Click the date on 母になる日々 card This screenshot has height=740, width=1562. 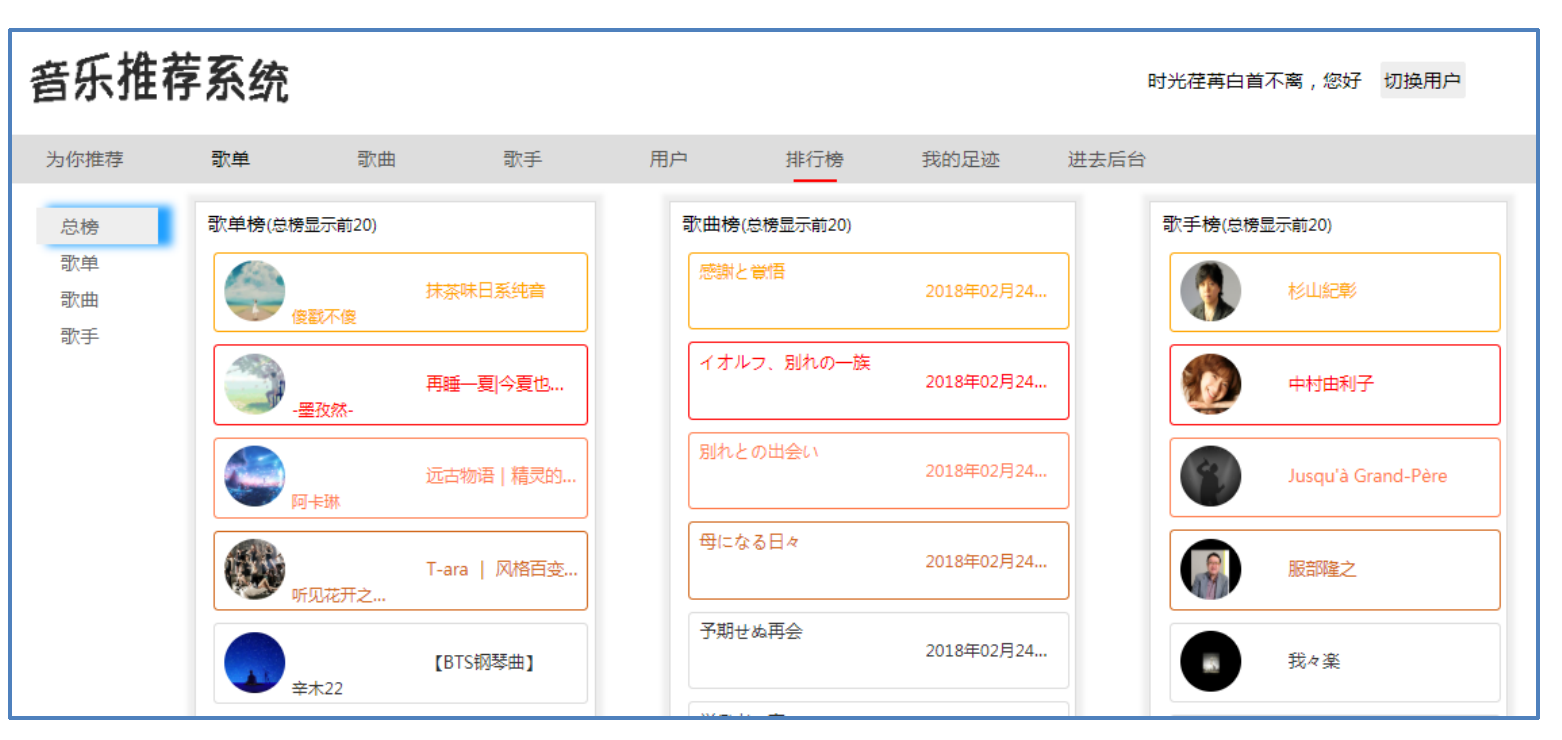[x=986, y=561]
